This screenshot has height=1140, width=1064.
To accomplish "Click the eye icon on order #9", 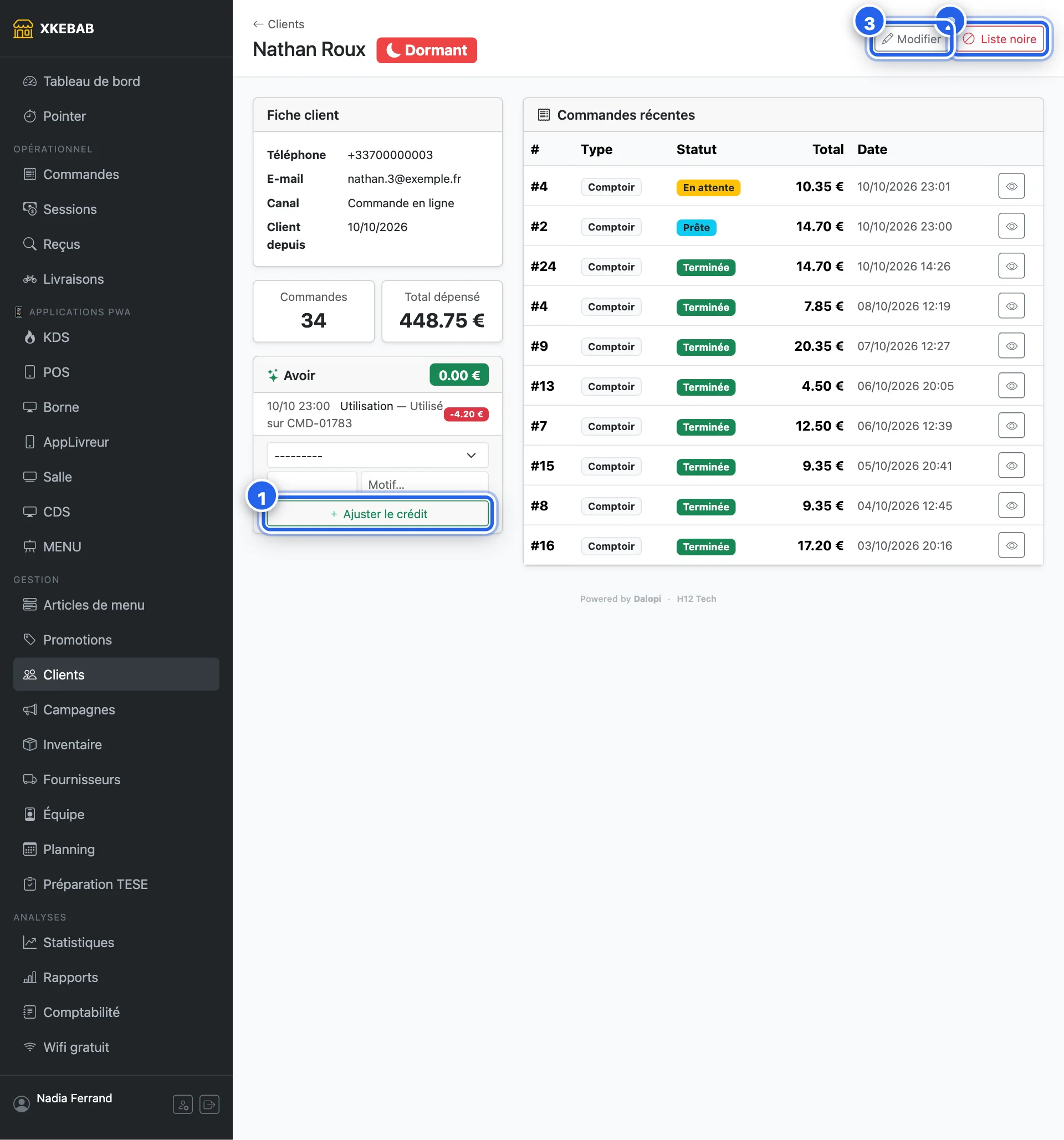I will (x=1011, y=346).
